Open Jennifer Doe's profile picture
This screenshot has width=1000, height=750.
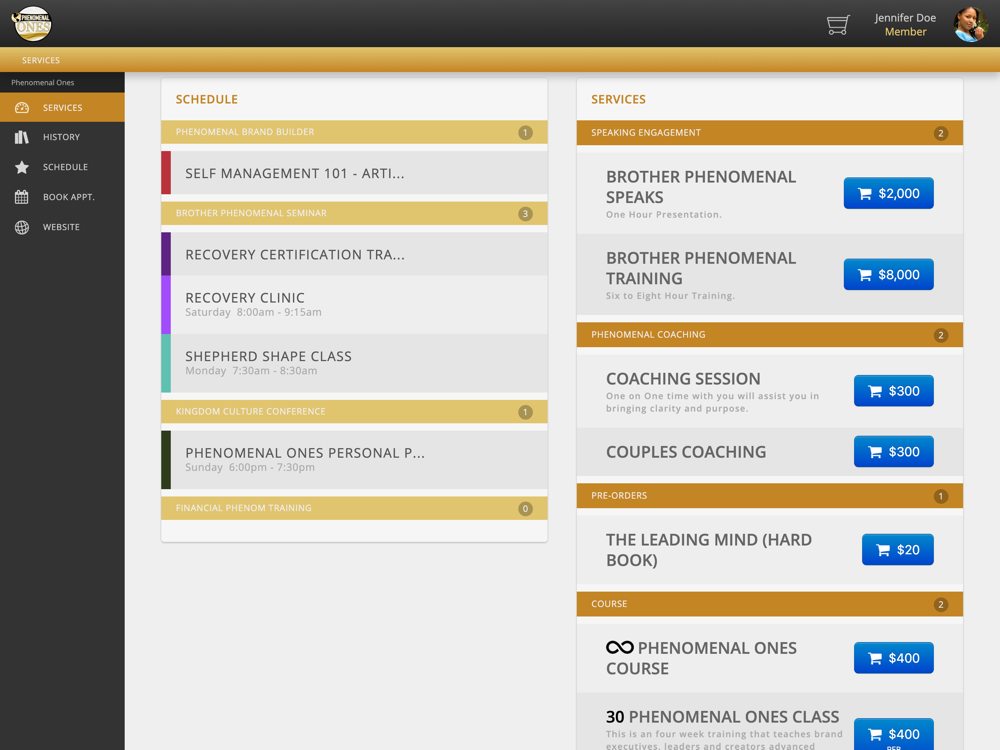(x=970, y=24)
